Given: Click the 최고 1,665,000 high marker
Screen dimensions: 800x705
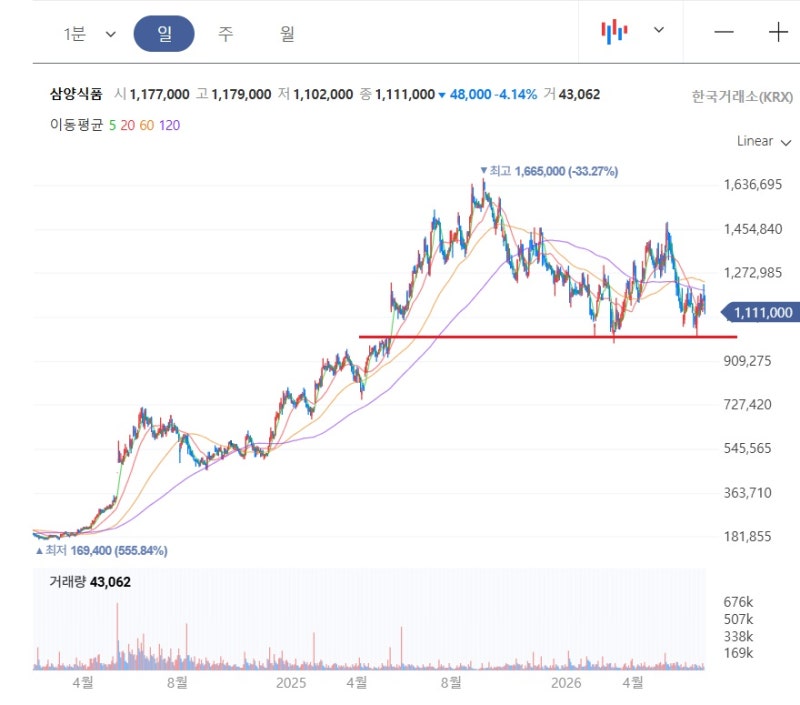Looking at the screenshot, I should [x=549, y=171].
